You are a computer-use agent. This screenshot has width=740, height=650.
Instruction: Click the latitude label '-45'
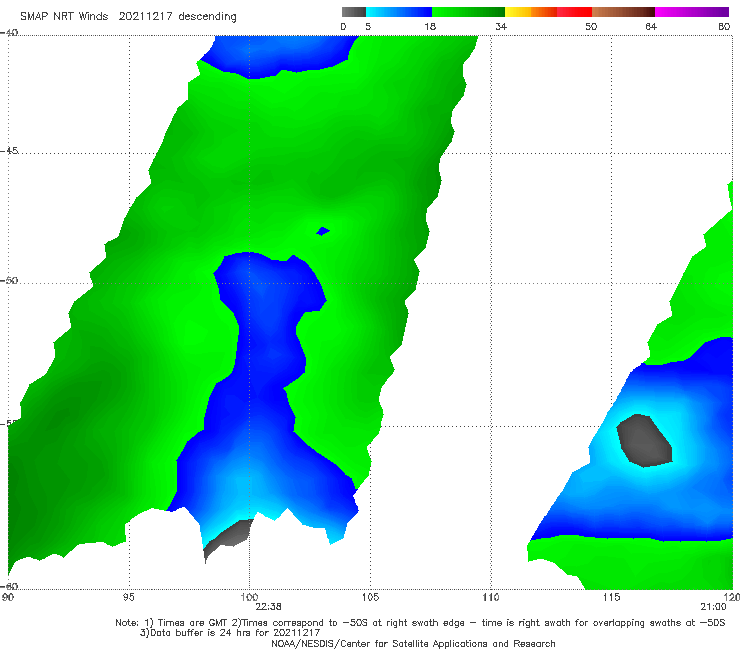pos(9,151)
